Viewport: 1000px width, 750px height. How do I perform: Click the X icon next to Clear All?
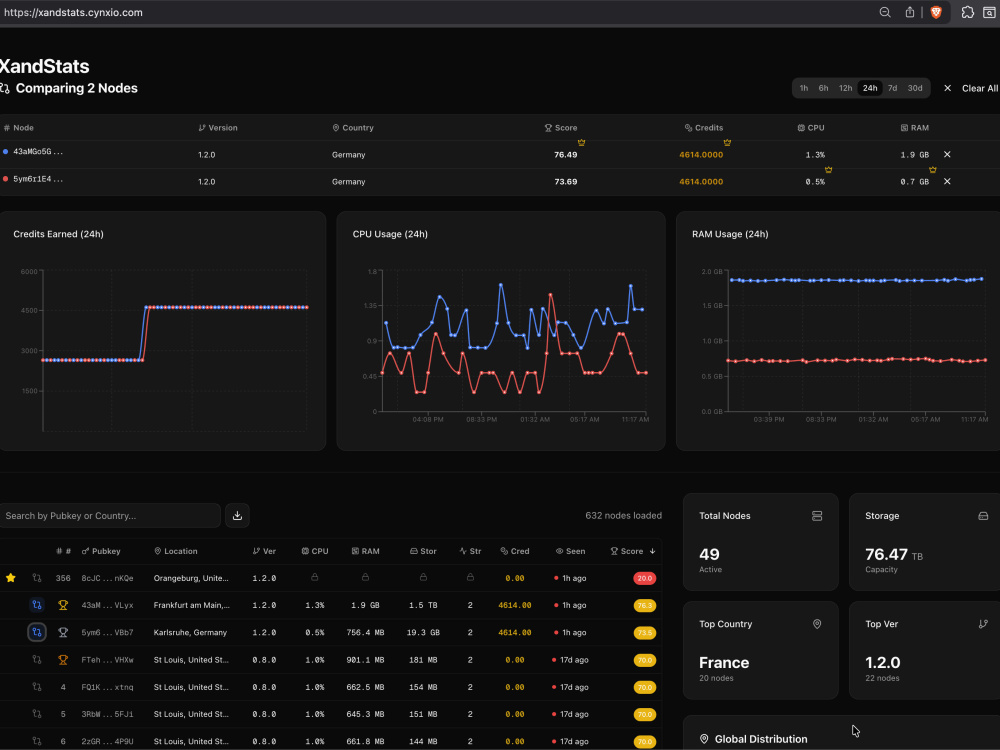(948, 88)
